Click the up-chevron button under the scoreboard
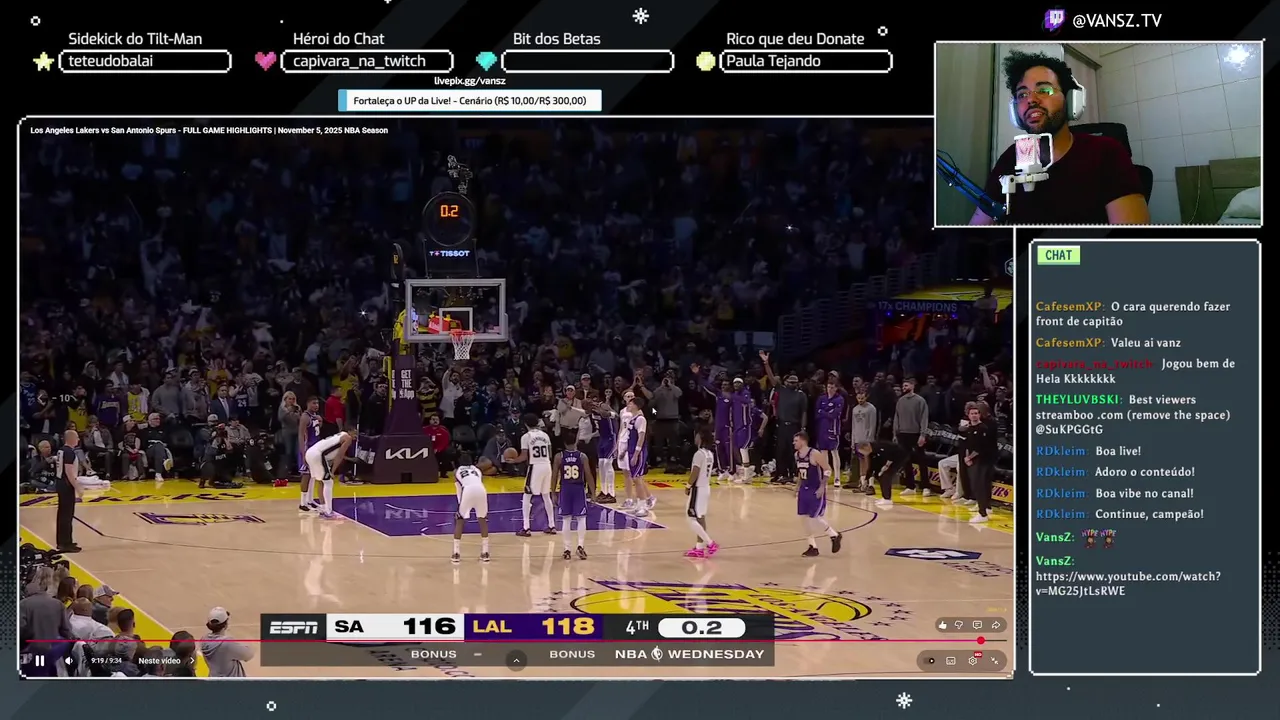 (x=516, y=660)
